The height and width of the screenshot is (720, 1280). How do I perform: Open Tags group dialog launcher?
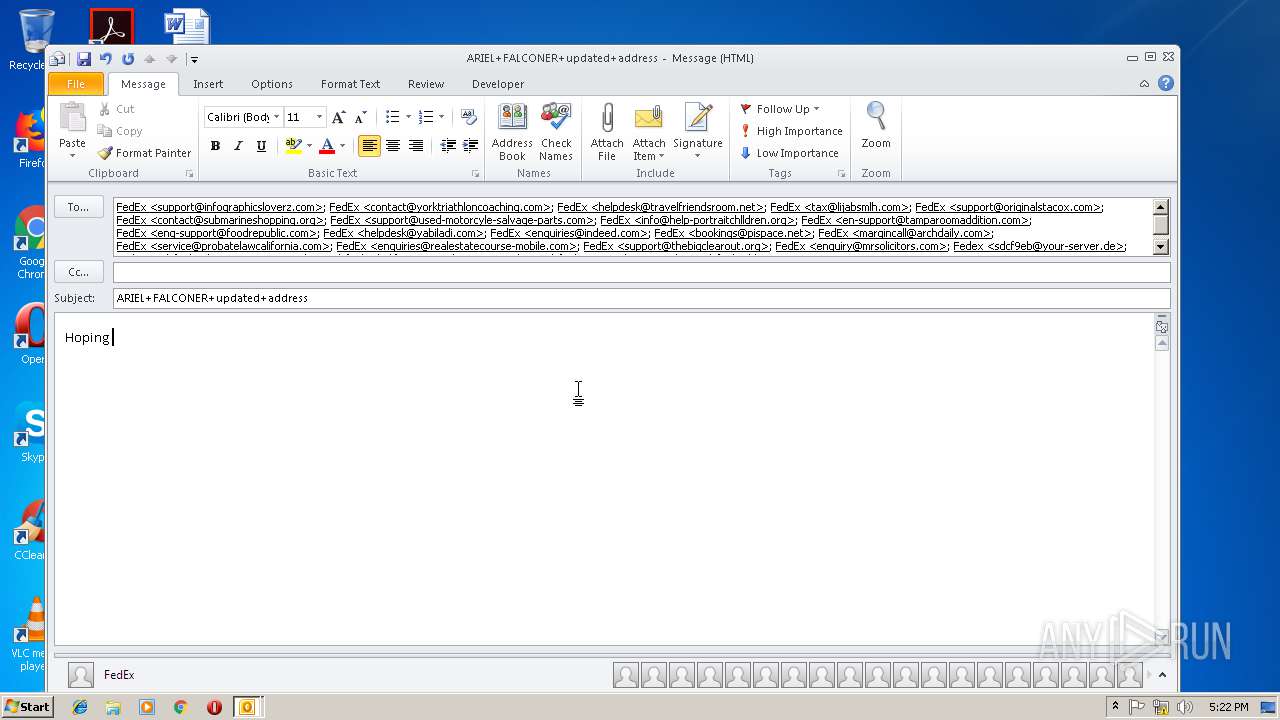click(841, 174)
